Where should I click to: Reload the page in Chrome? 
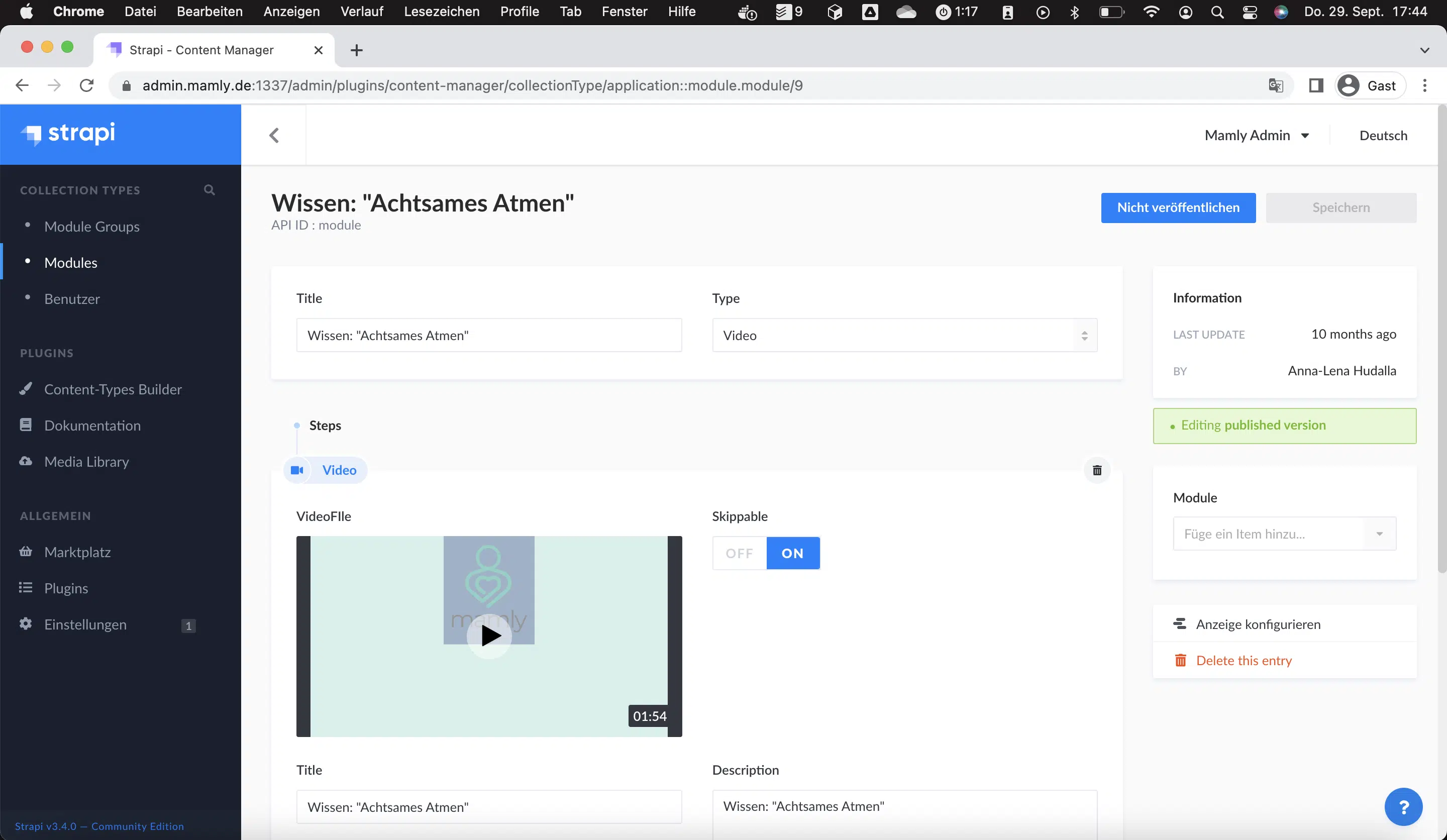[87, 85]
